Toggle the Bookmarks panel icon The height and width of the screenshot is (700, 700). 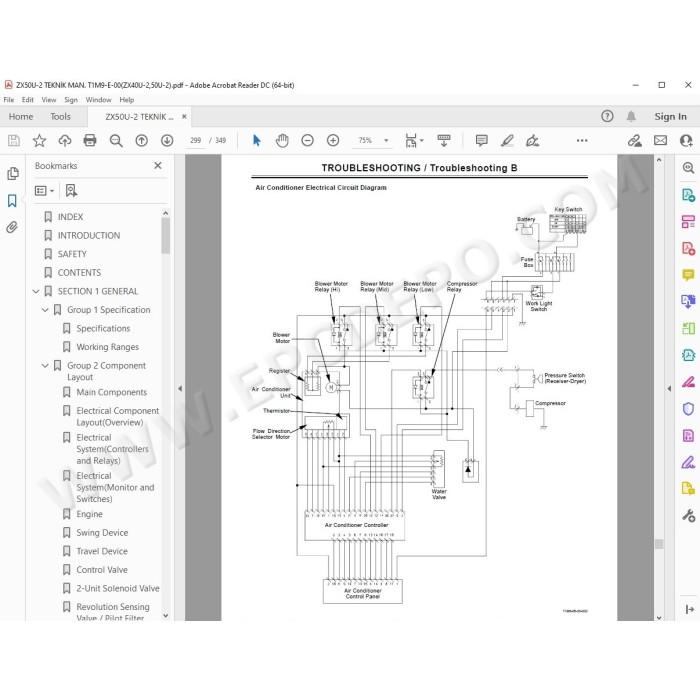tap(12, 200)
